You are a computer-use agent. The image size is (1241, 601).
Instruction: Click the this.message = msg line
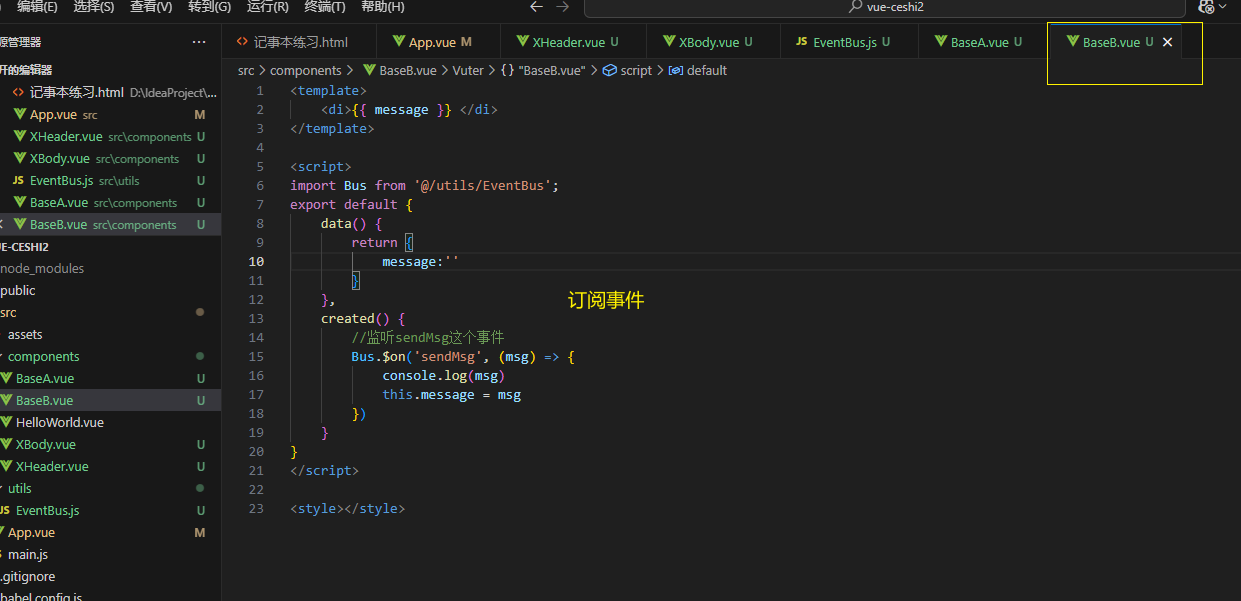pyautogui.click(x=451, y=394)
